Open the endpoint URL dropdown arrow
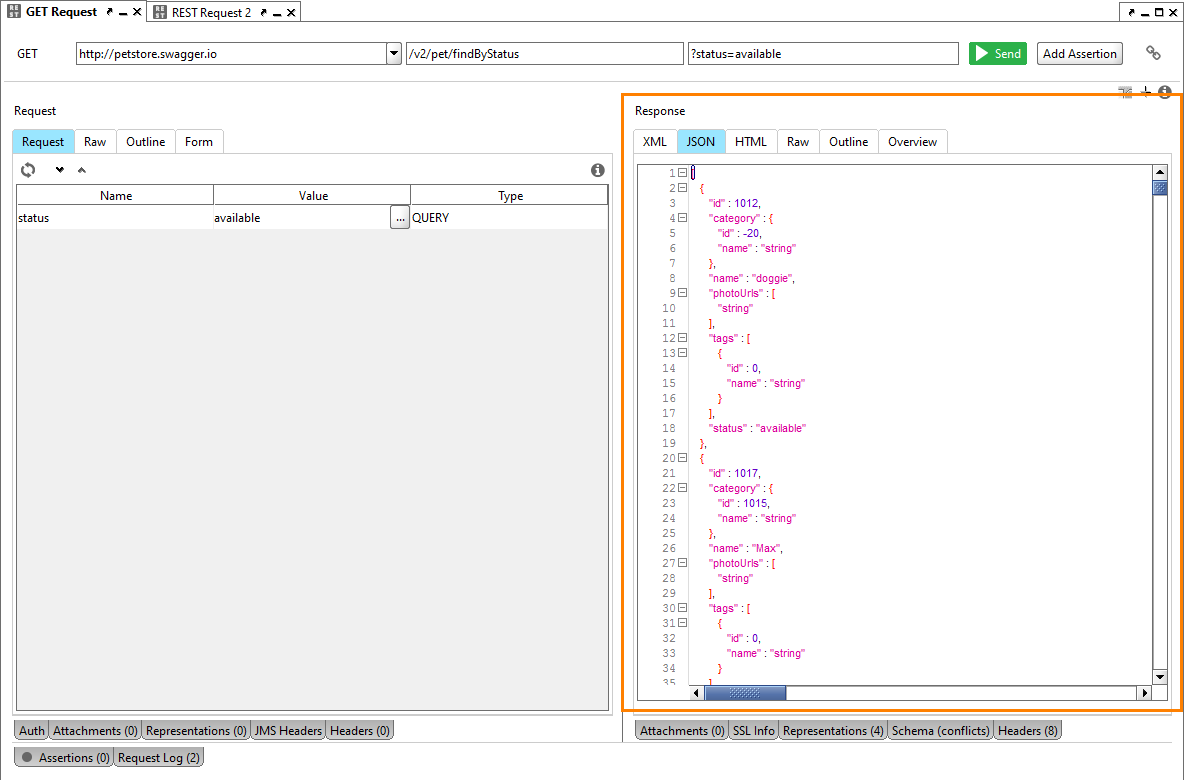 (x=394, y=54)
